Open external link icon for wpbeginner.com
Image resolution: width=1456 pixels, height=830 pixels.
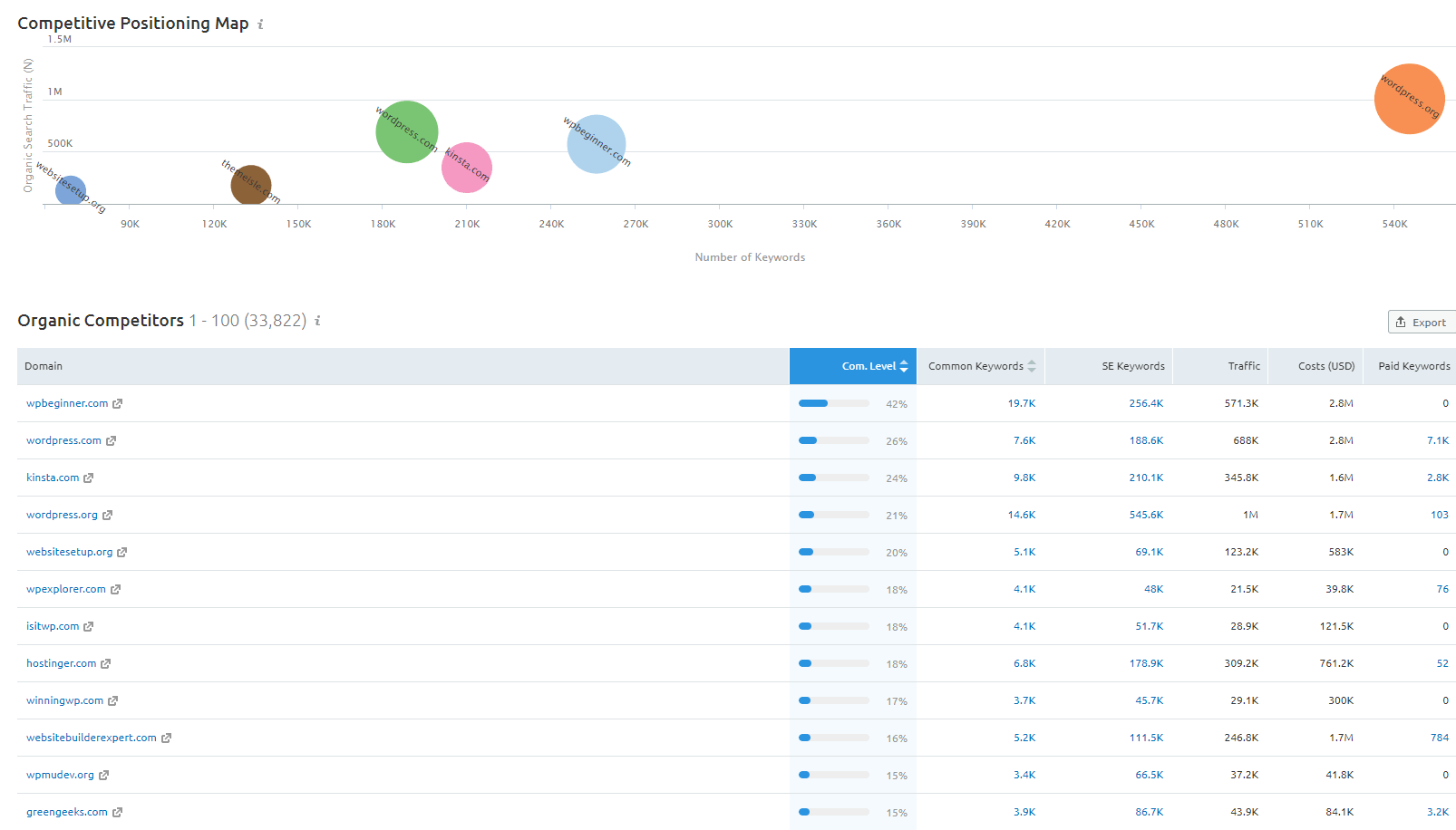[117, 404]
